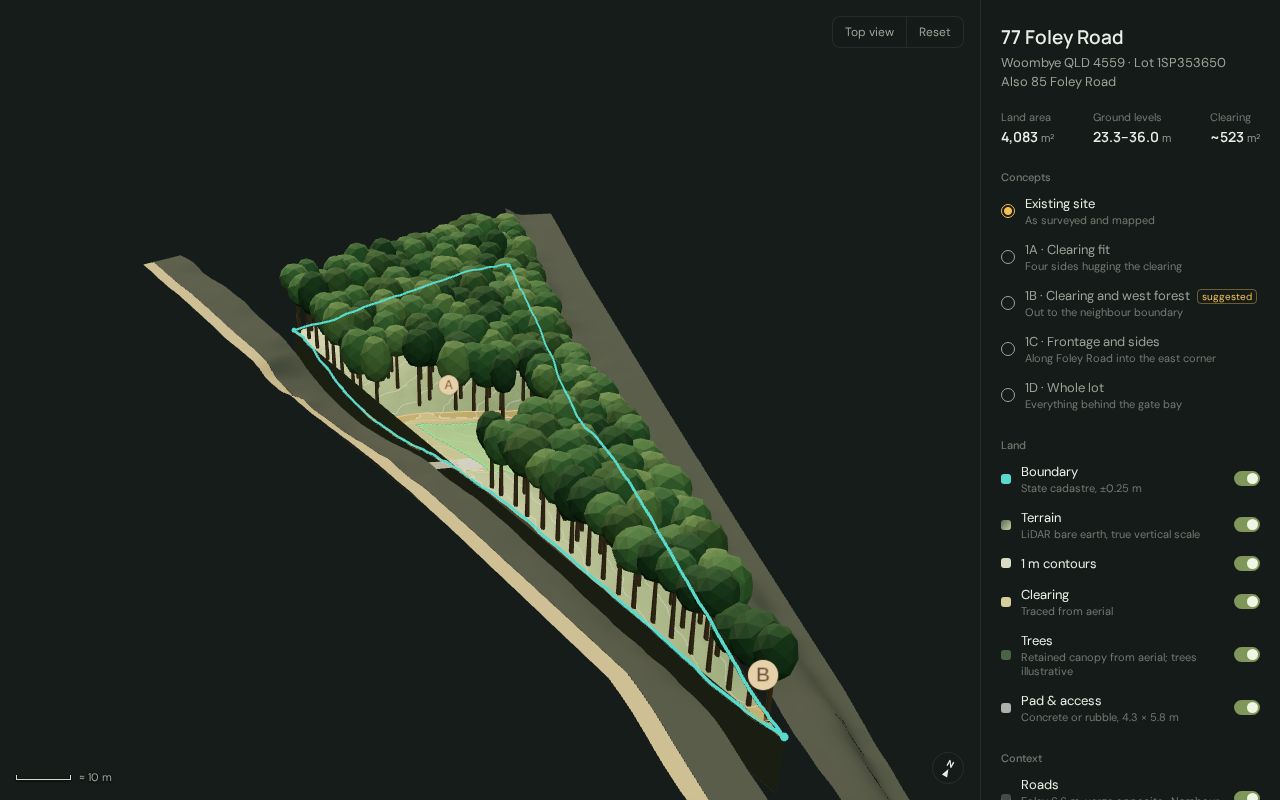Toggle the Pad & access layer
1280x800 pixels.
tap(1247, 708)
